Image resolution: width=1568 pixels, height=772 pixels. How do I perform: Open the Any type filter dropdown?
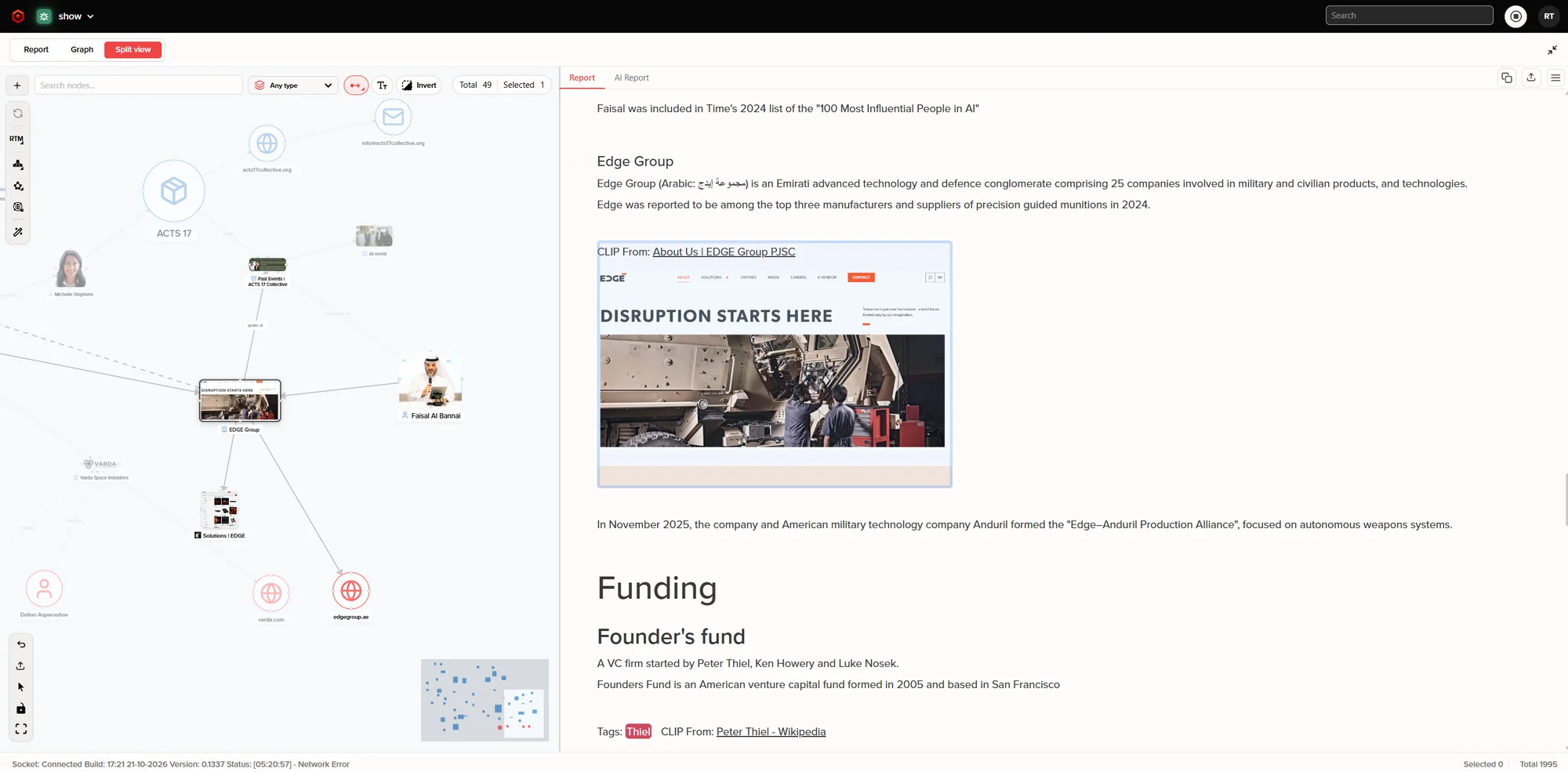tap(293, 85)
